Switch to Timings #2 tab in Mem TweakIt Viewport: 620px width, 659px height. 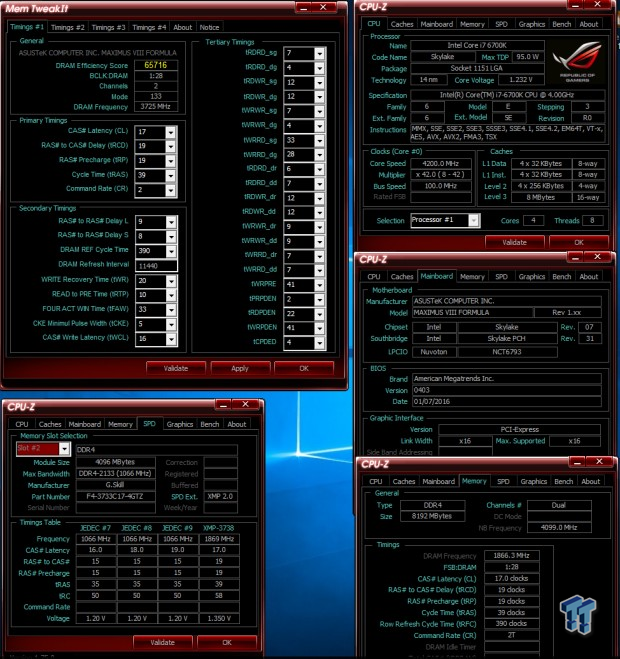click(x=67, y=27)
